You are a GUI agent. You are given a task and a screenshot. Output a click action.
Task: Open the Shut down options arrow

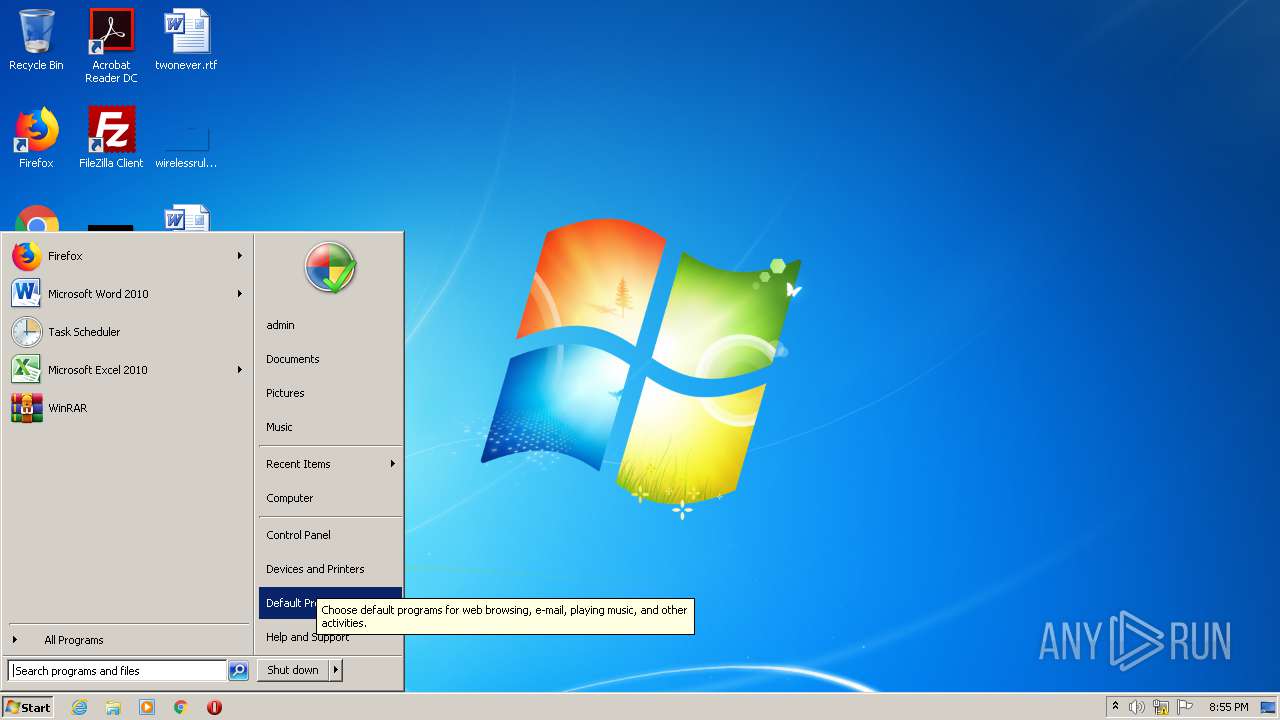(x=336, y=670)
